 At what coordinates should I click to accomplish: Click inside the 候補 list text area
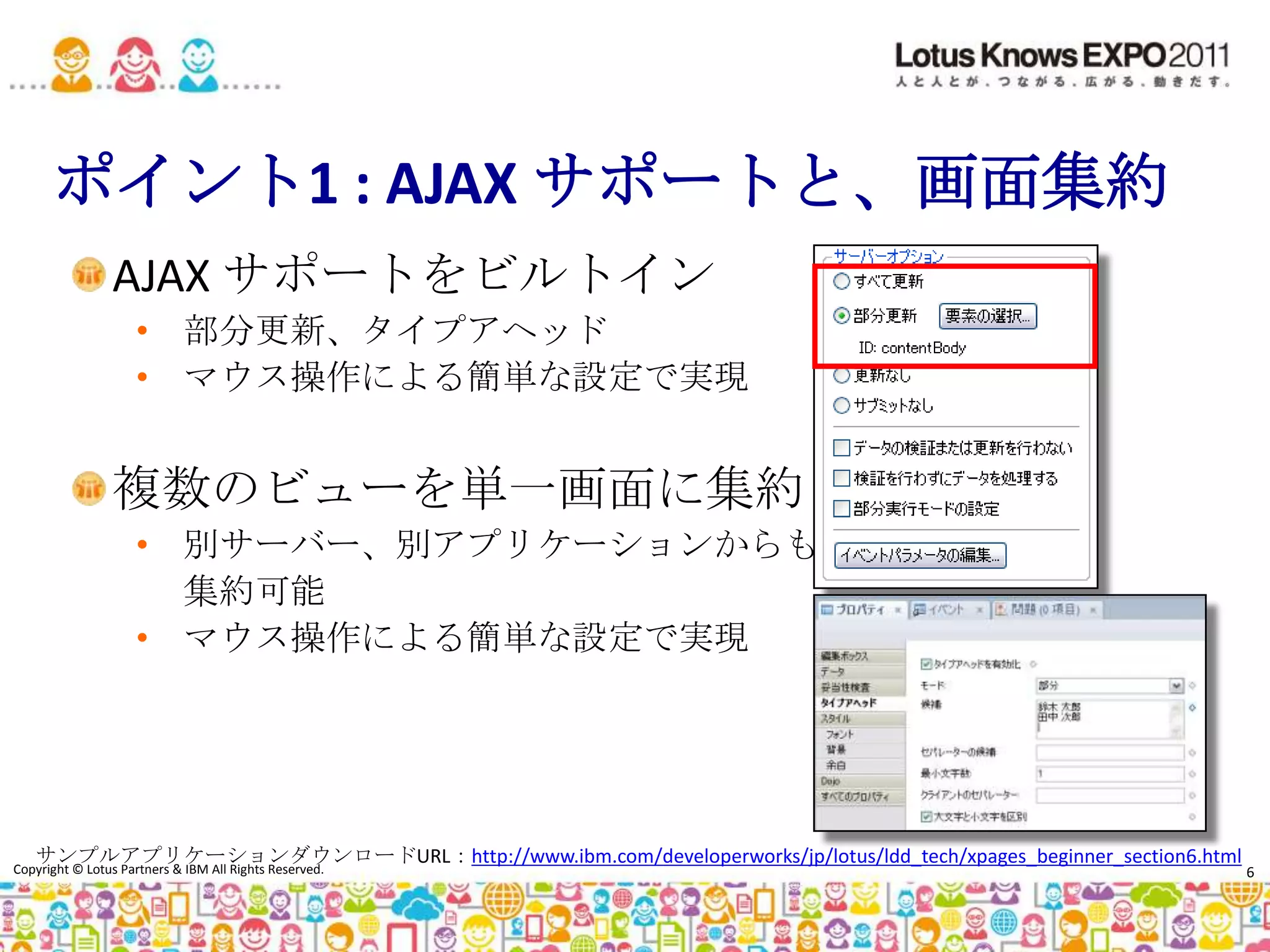[x=1103, y=719]
